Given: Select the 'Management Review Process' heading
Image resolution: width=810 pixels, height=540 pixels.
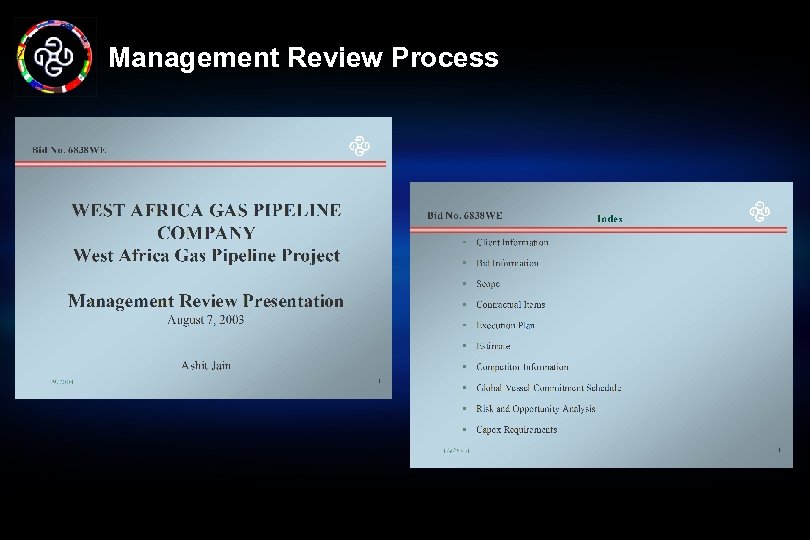Looking at the screenshot, I should point(303,57).
